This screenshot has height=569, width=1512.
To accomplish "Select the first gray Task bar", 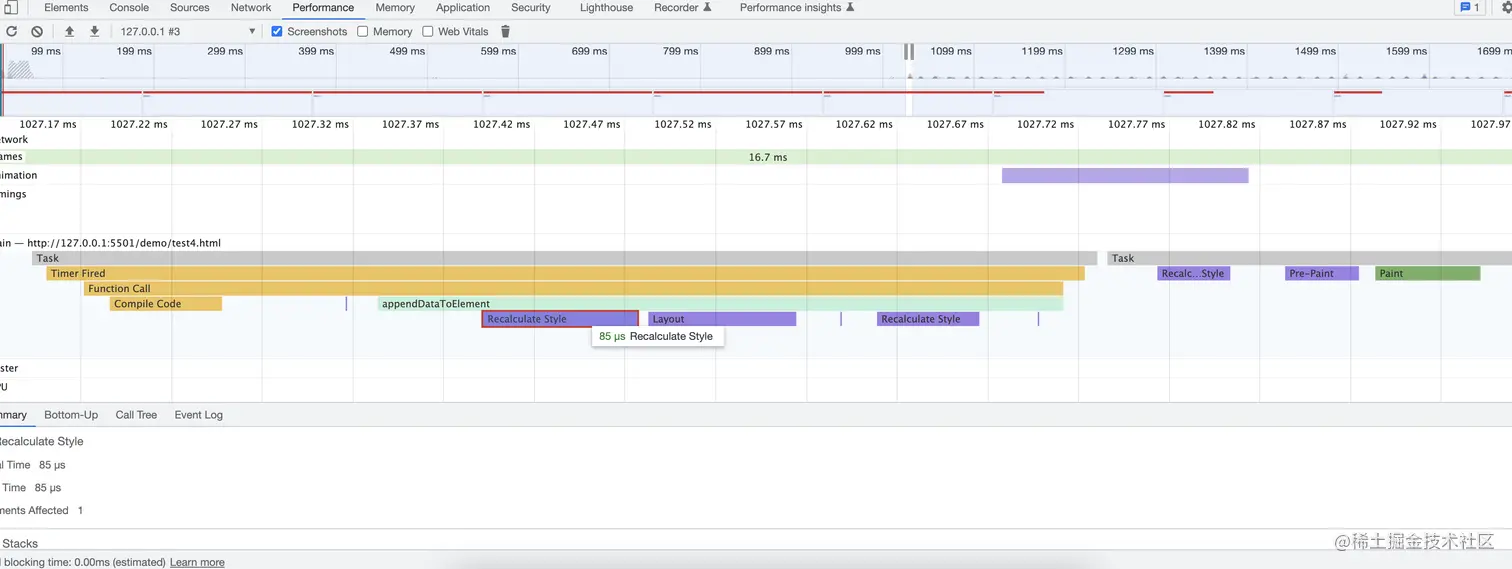I will (564, 258).
